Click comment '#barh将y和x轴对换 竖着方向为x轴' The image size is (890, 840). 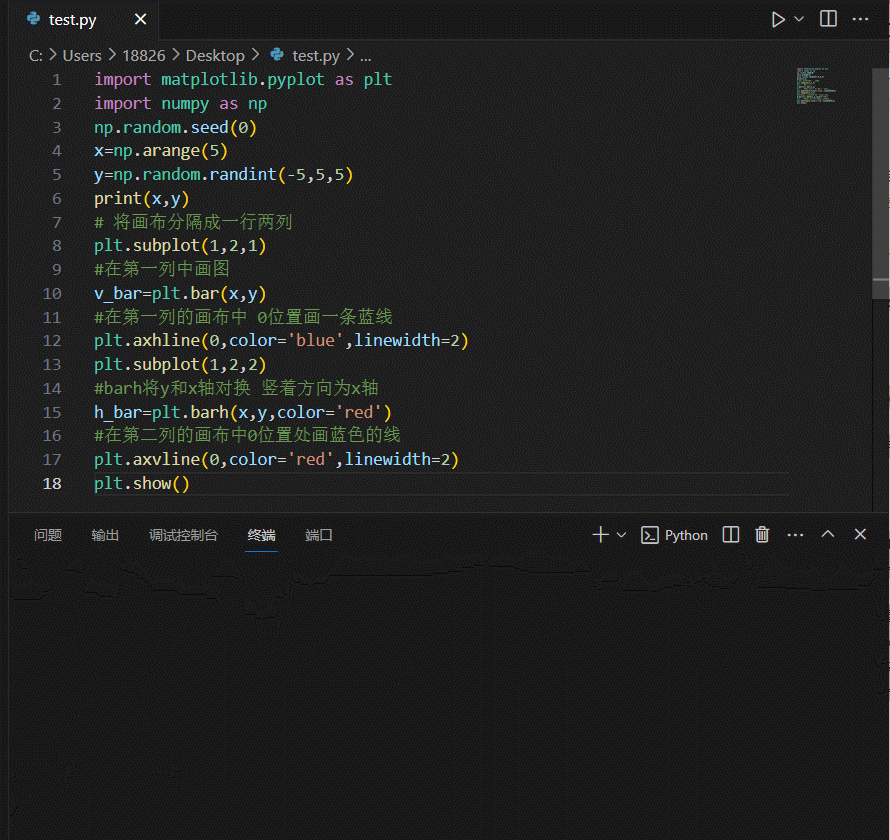click(236, 388)
